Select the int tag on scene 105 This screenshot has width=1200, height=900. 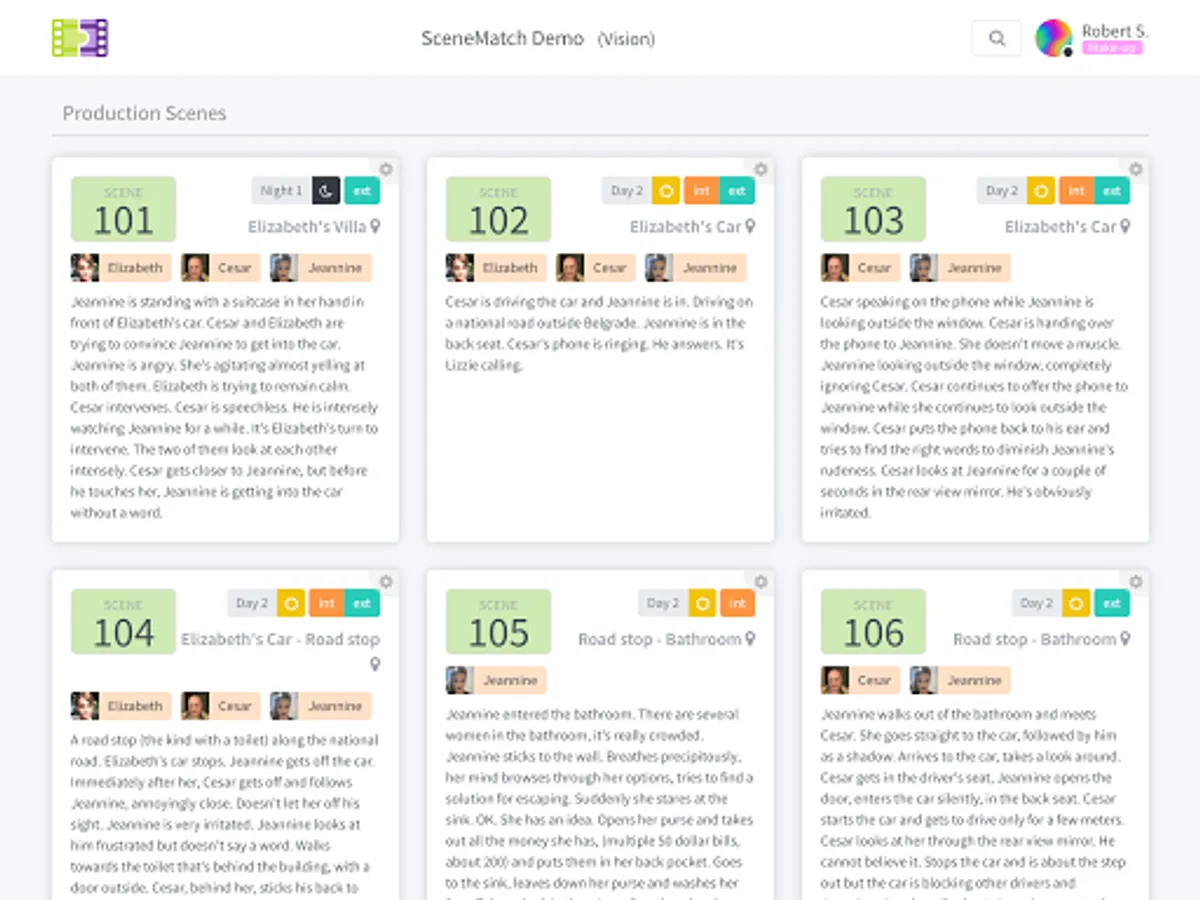(737, 603)
